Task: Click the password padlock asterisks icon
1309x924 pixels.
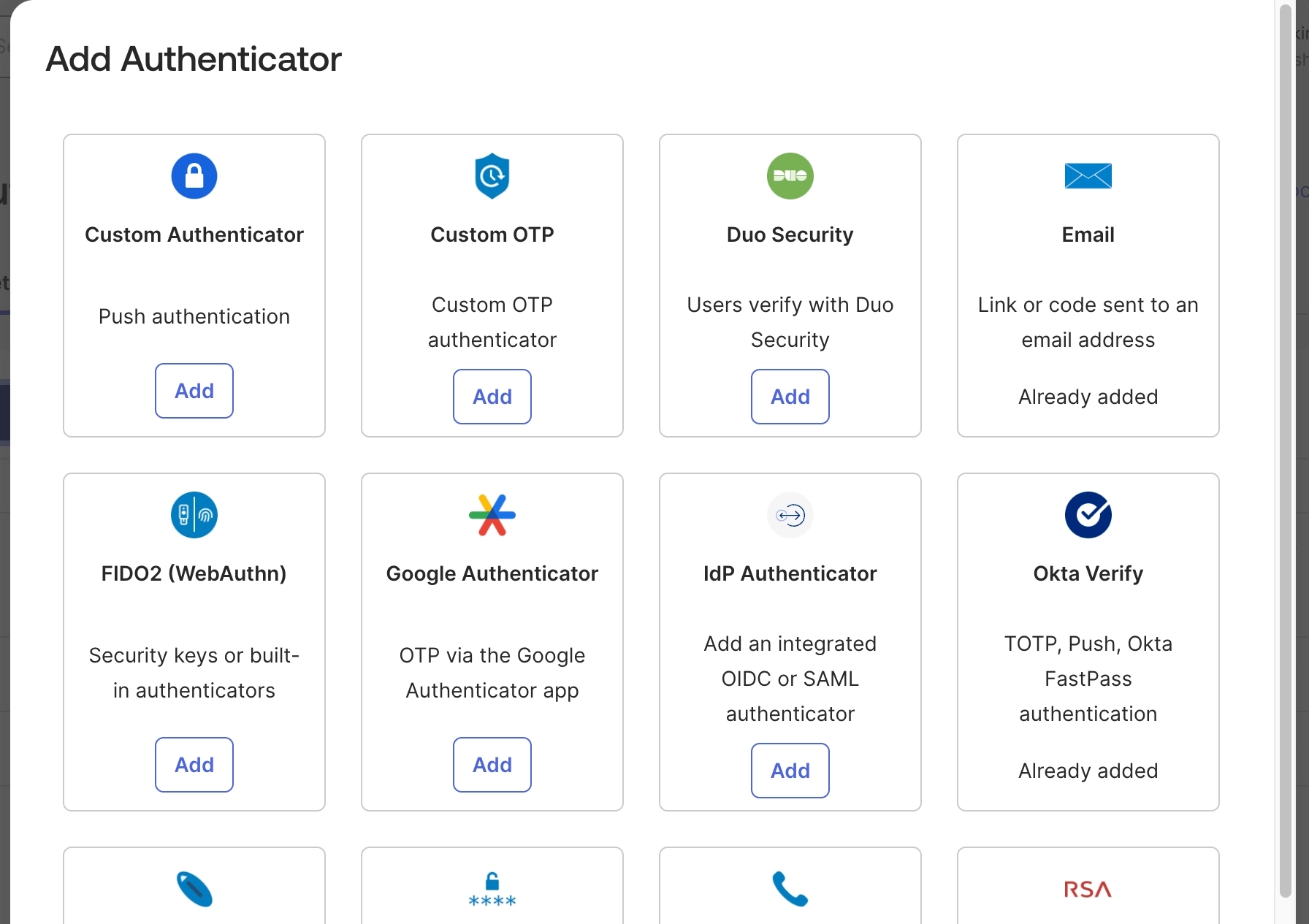Action: (x=492, y=890)
